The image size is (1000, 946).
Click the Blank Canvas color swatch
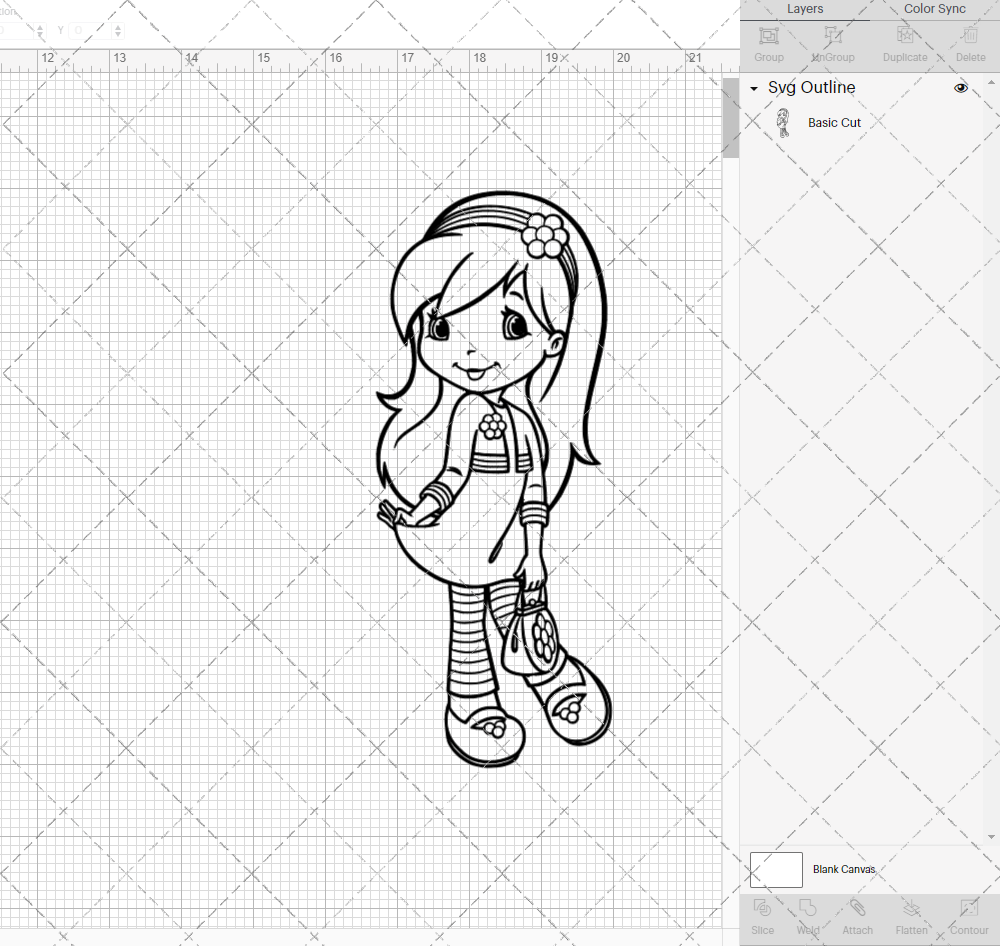(775, 869)
